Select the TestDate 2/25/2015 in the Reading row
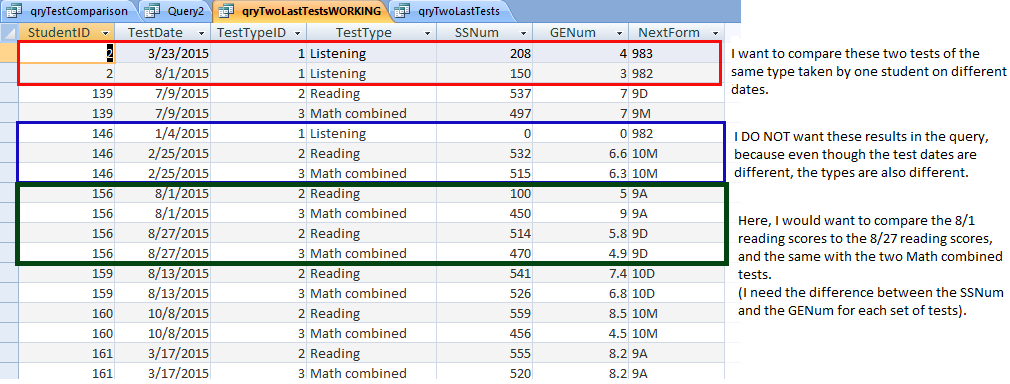The image size is (1010, 384). click(x=162, y=153)
